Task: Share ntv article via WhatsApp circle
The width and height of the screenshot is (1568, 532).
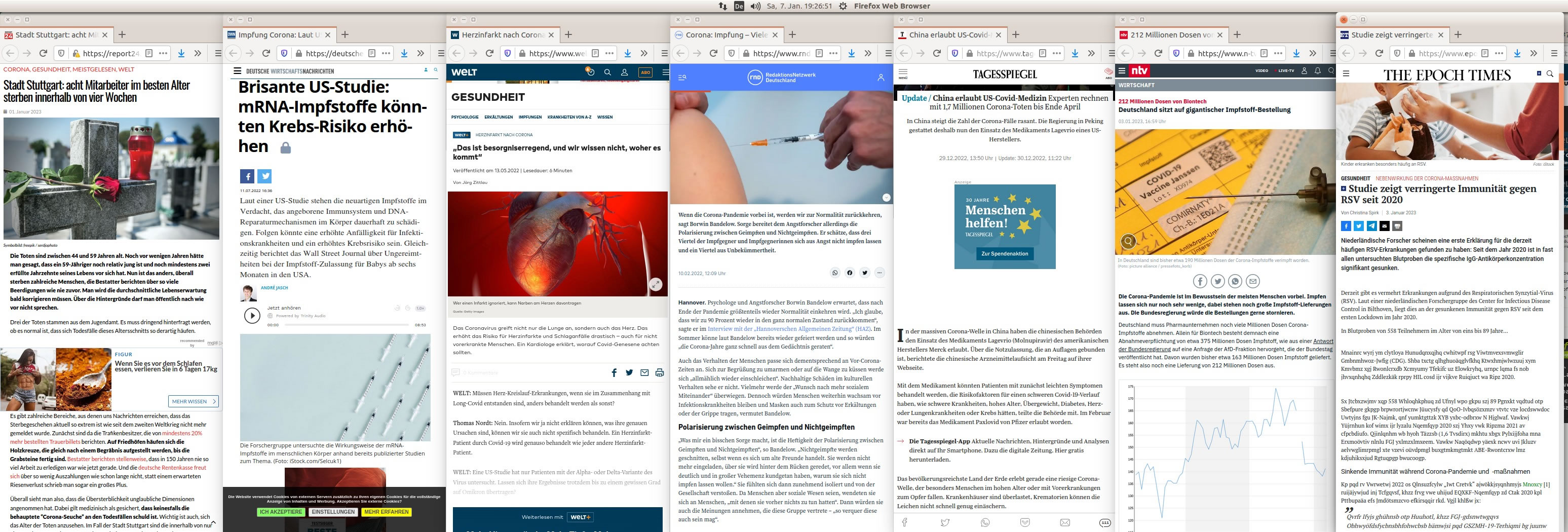Action: point(1235,281)
